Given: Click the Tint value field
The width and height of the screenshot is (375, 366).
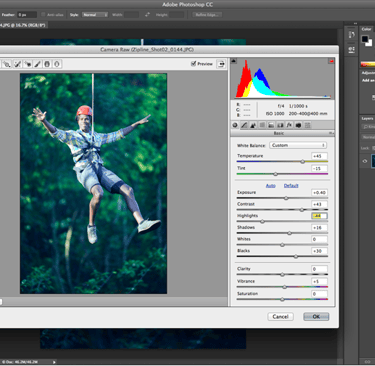Looking at the screenshot, I should [x=319, y=168].
